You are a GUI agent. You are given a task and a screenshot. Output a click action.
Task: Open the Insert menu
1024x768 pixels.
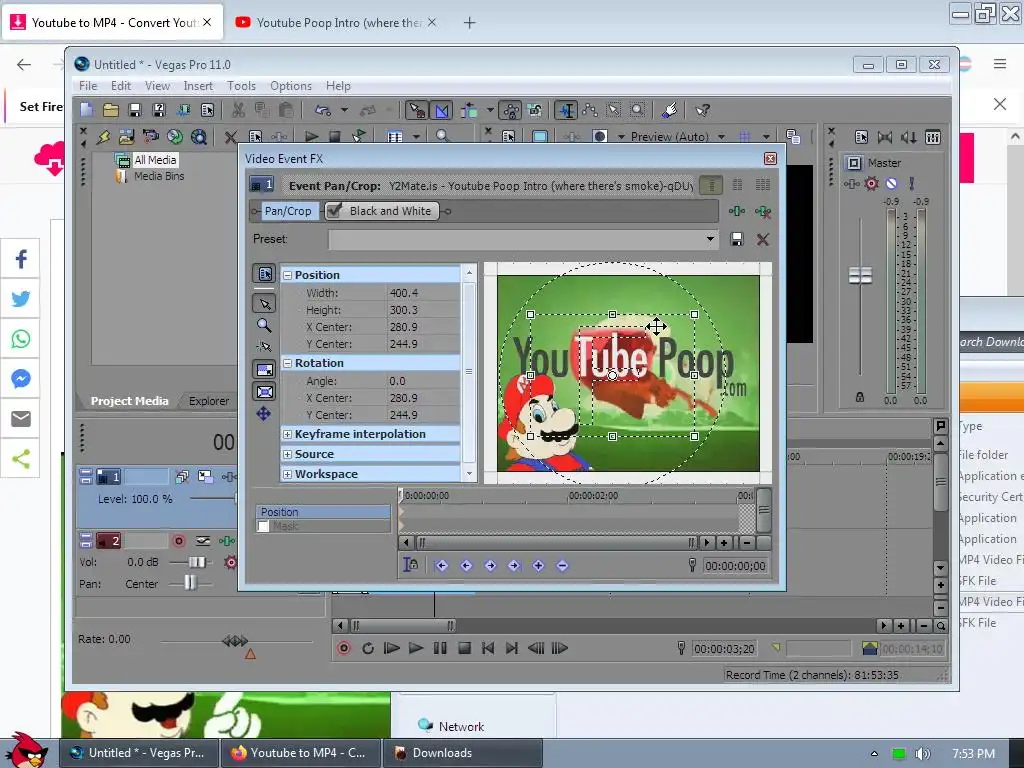(198, 86)
